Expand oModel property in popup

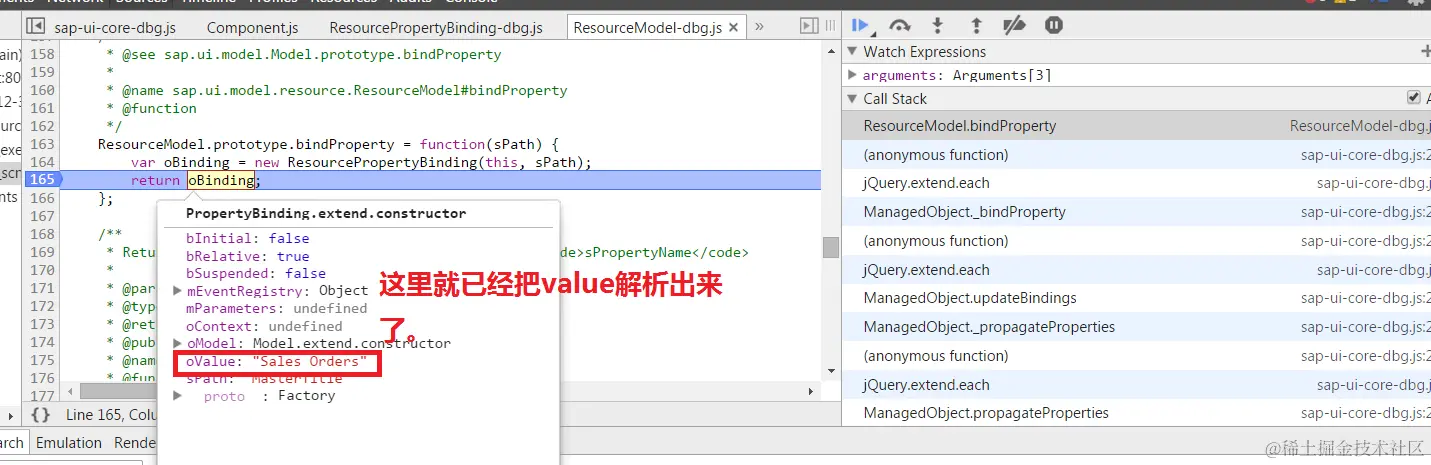(x=178, y=343)
